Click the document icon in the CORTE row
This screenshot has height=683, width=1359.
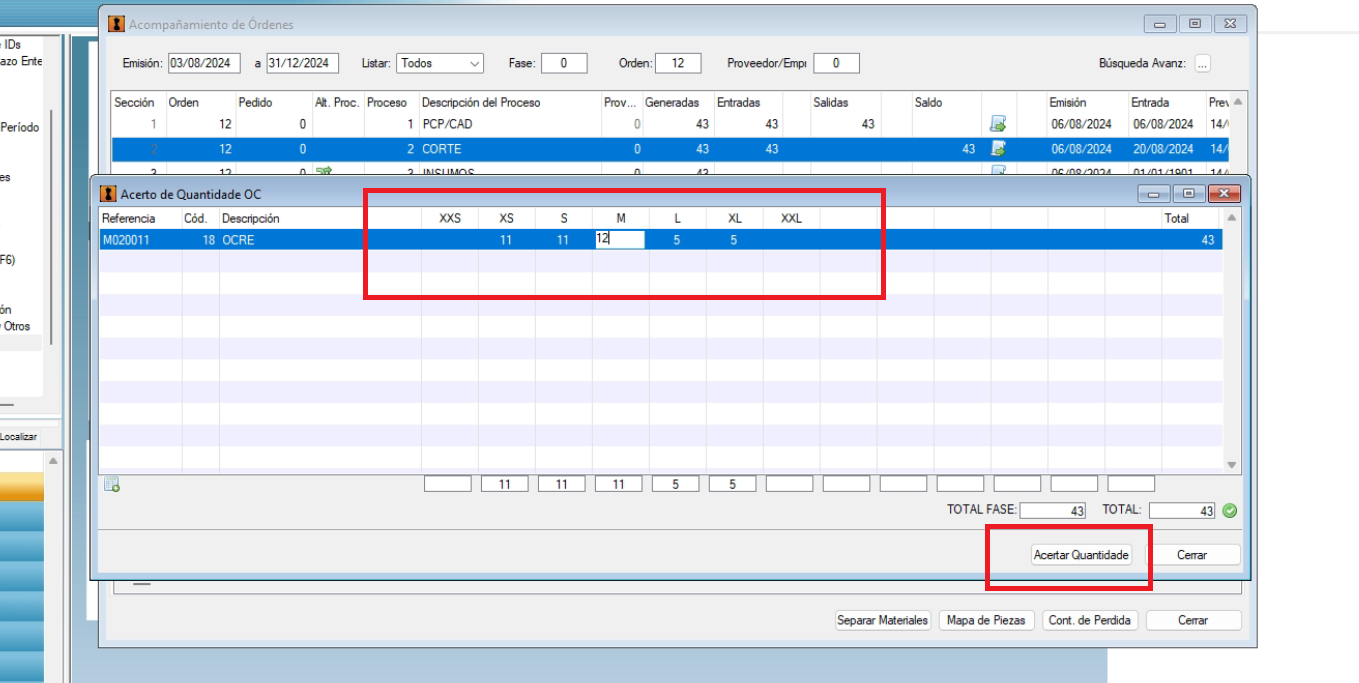point(997,149)
